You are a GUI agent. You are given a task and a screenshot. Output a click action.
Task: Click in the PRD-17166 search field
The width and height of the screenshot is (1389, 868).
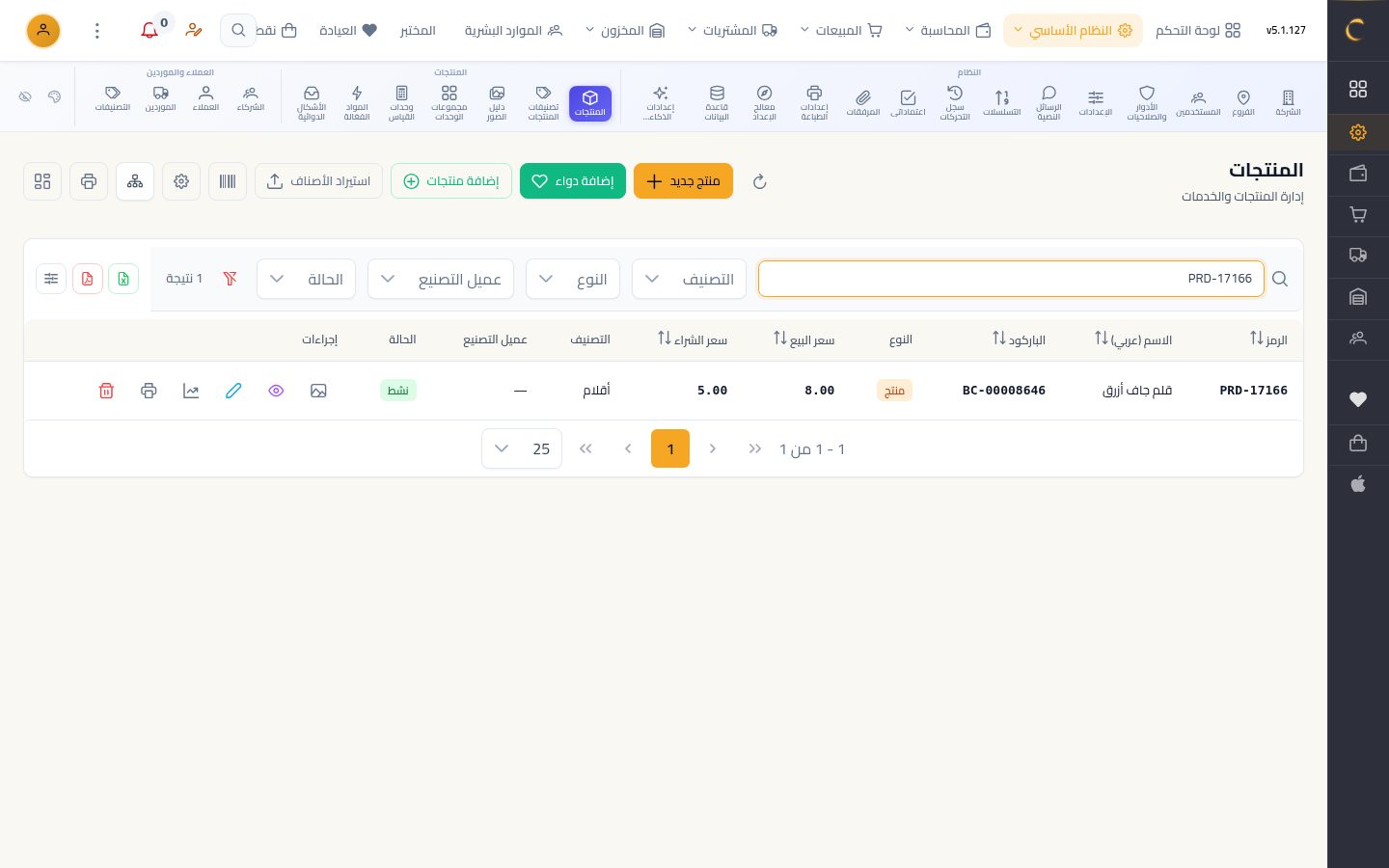pyautogui.click(x=1011, y=279)
